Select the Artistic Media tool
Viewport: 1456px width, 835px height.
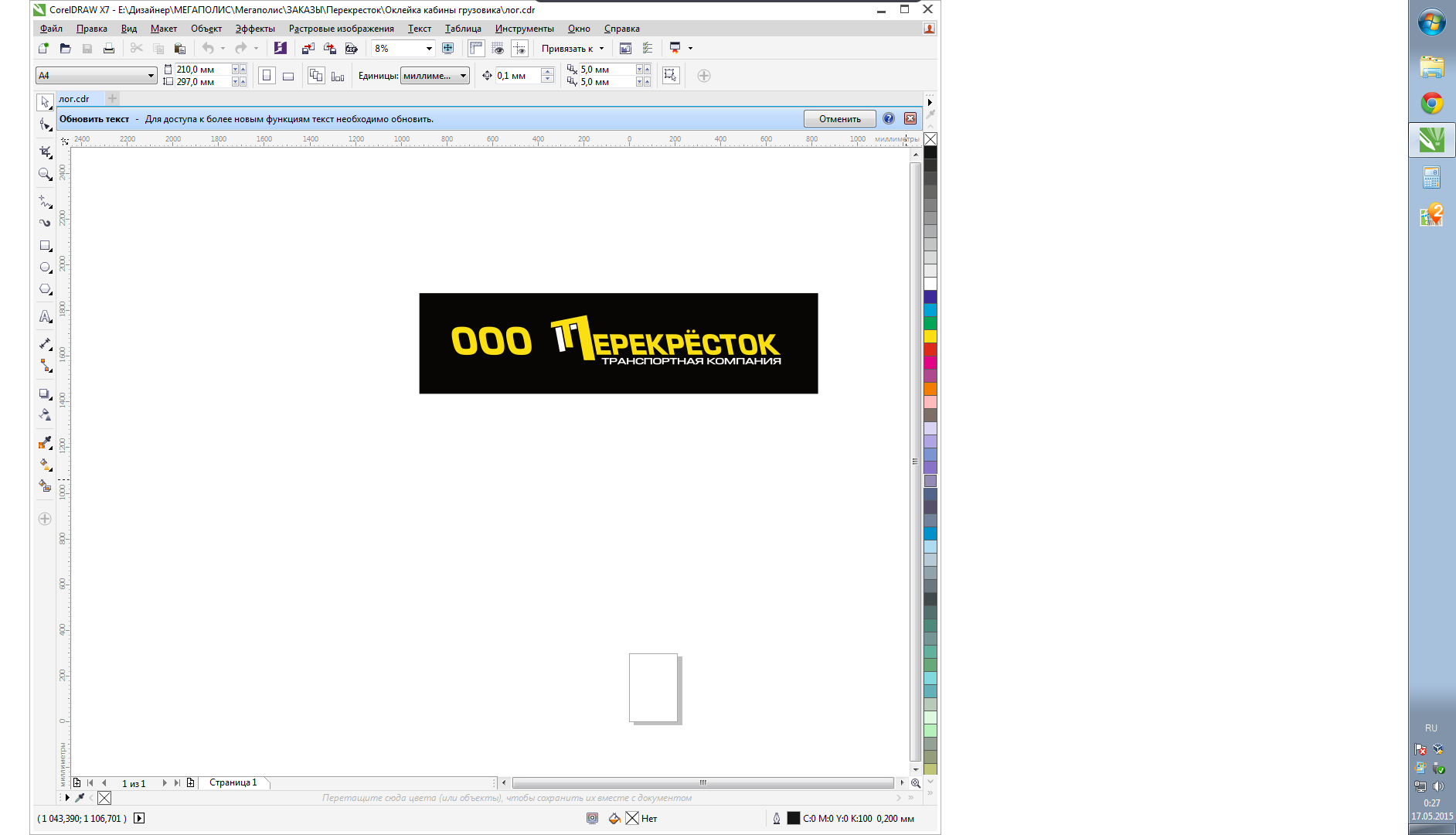pos(45,223)
